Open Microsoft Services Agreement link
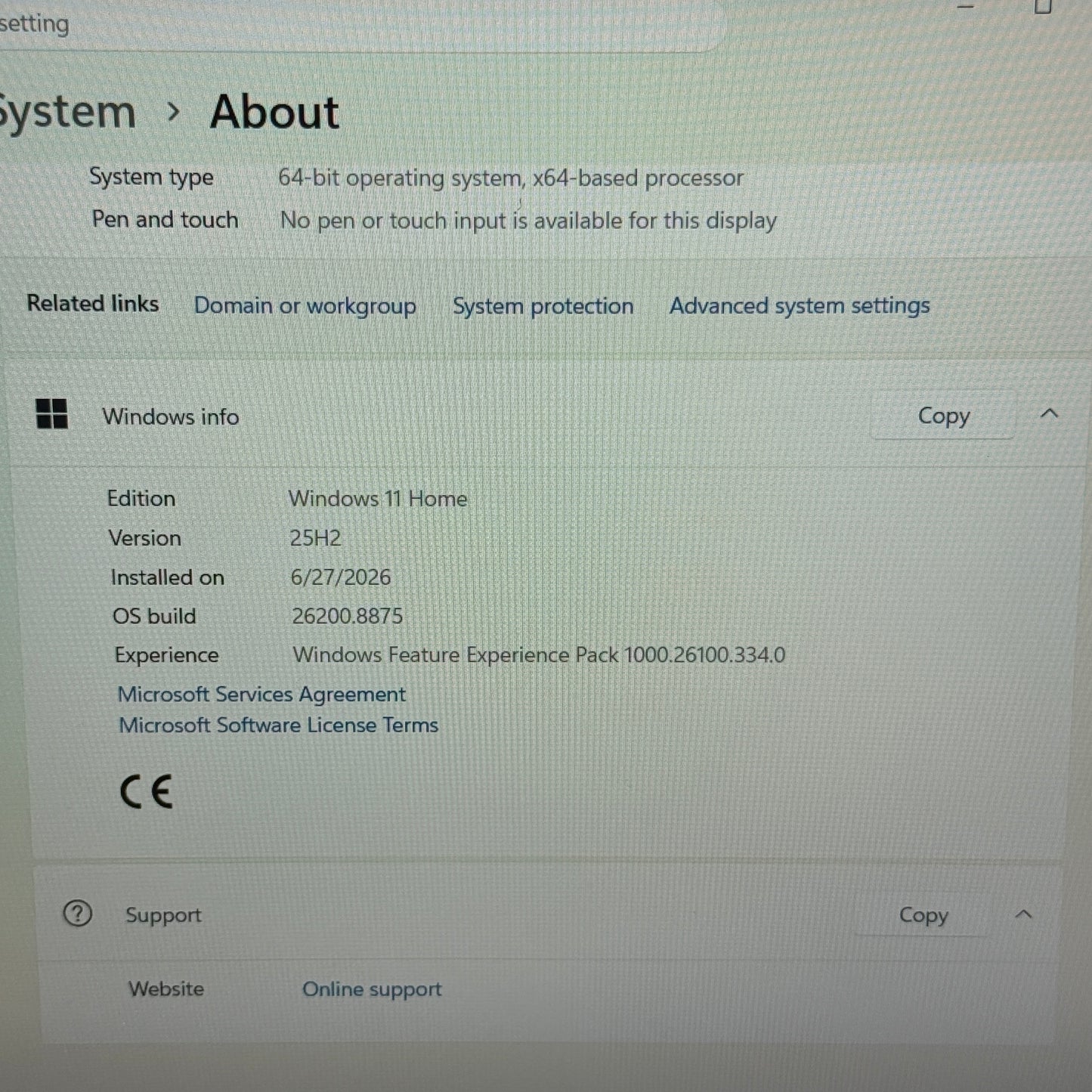 [261, 694]
